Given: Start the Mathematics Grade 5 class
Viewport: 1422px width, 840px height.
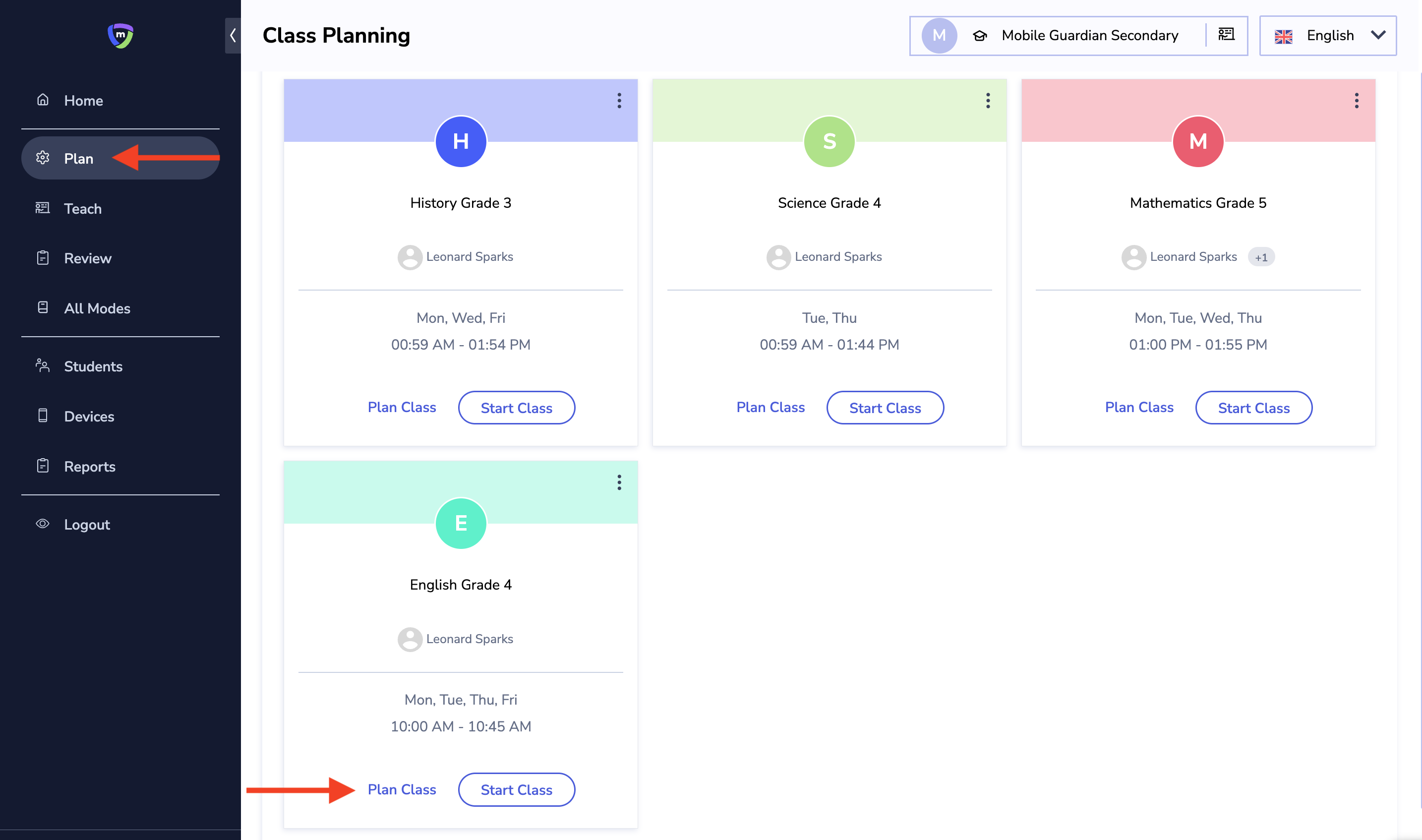Looking at the screenshot, I should pyautogui.click(x=1253, y=408).
